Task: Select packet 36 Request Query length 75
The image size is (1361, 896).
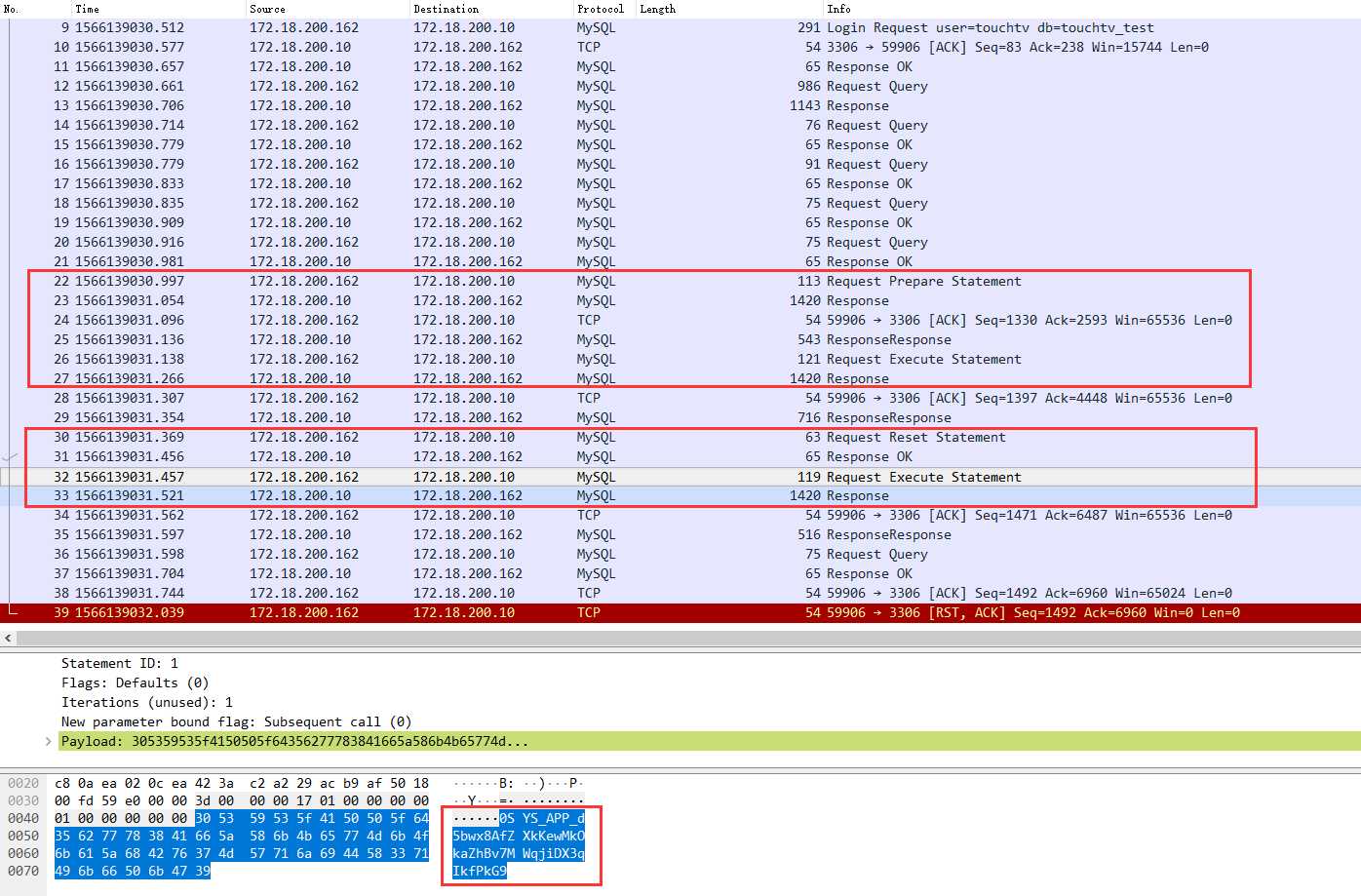Action: click(680, 554)
